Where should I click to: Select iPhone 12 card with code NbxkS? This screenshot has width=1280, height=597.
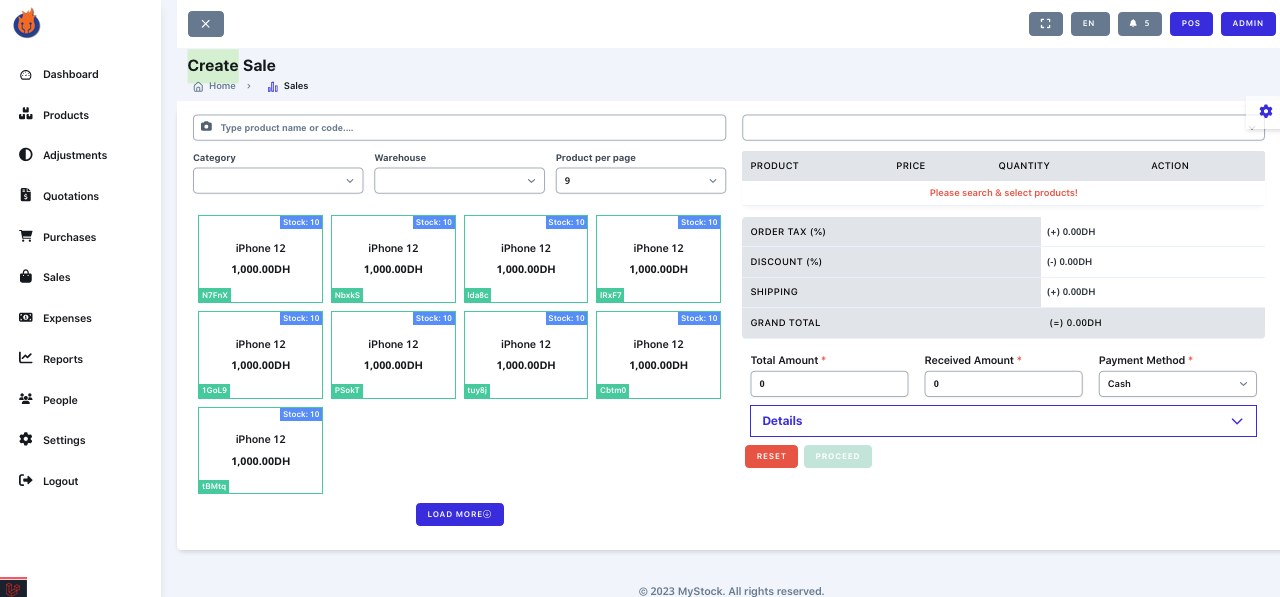tap(393, 259)
